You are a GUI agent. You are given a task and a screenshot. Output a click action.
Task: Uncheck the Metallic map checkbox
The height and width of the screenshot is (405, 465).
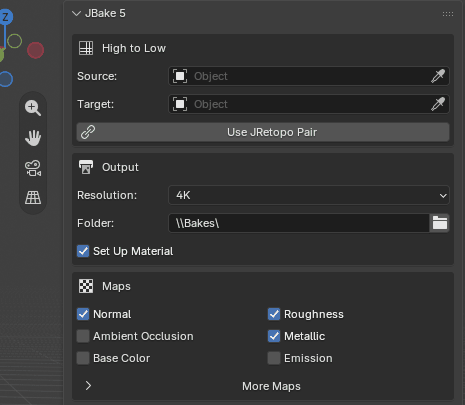[x=274, y=336]
